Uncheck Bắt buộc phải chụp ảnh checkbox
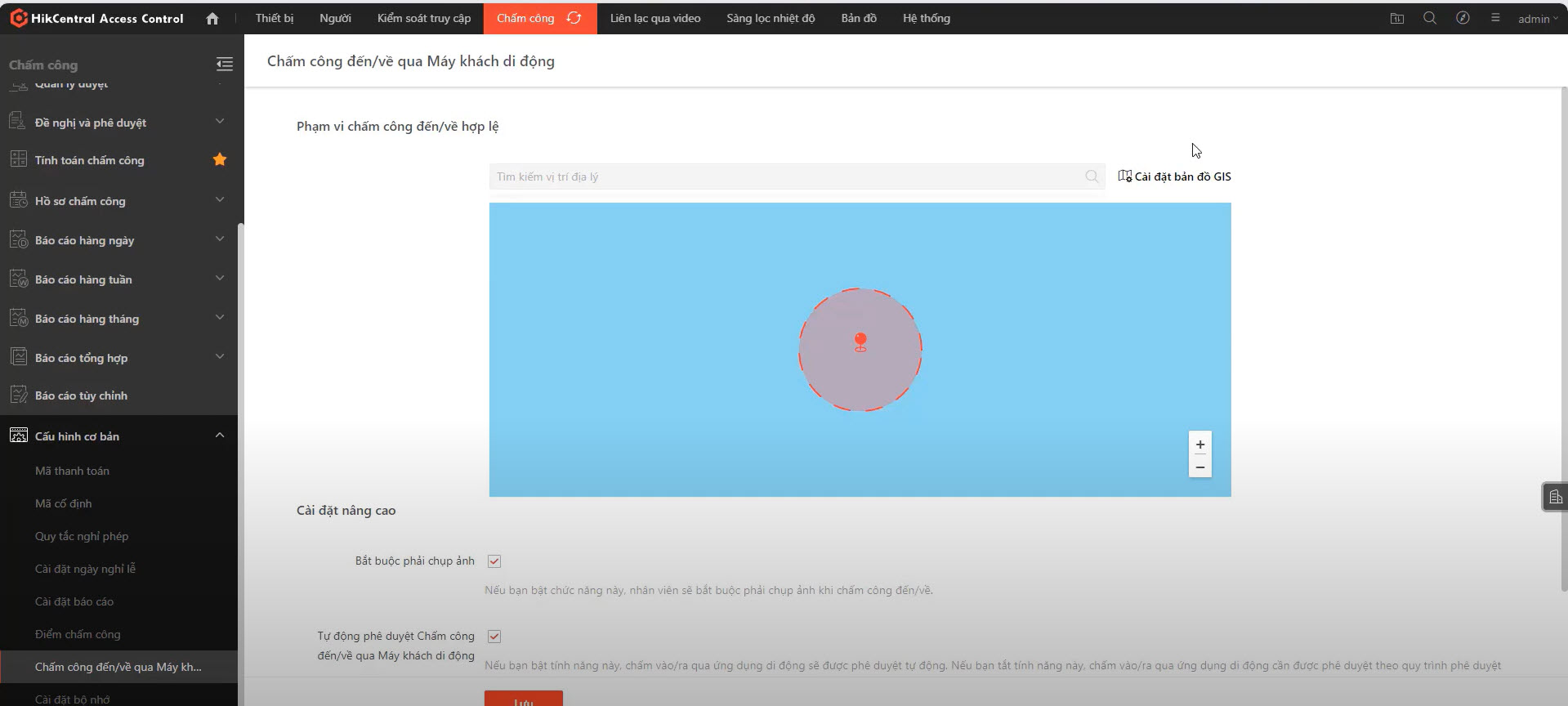The height and width of the screenshot is (706, 1568). pyautogui.click(x=494, y=561)
